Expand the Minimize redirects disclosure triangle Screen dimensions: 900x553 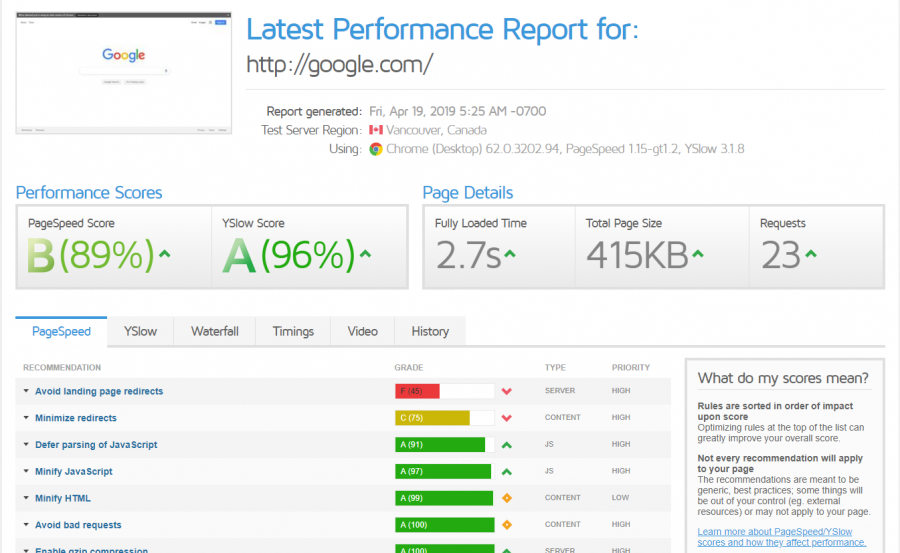(x=26, y=417)
